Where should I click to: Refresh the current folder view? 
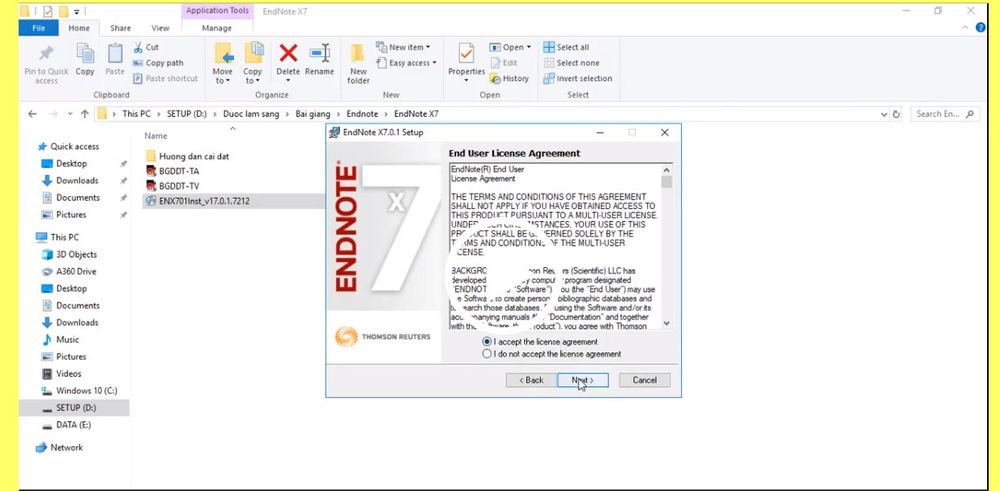pos(897,114)
